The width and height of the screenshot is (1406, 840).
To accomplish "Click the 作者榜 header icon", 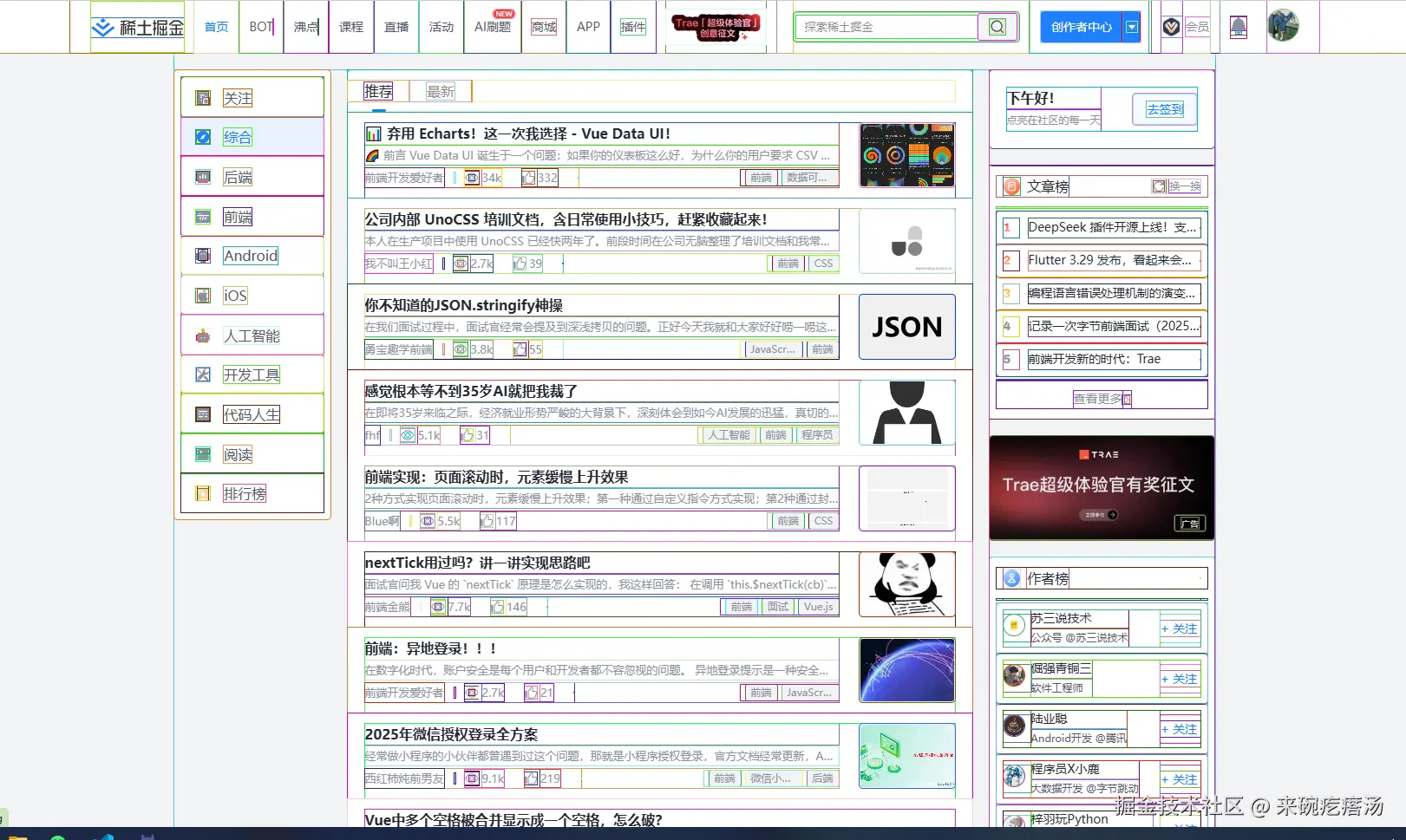I will (1011, 578).
